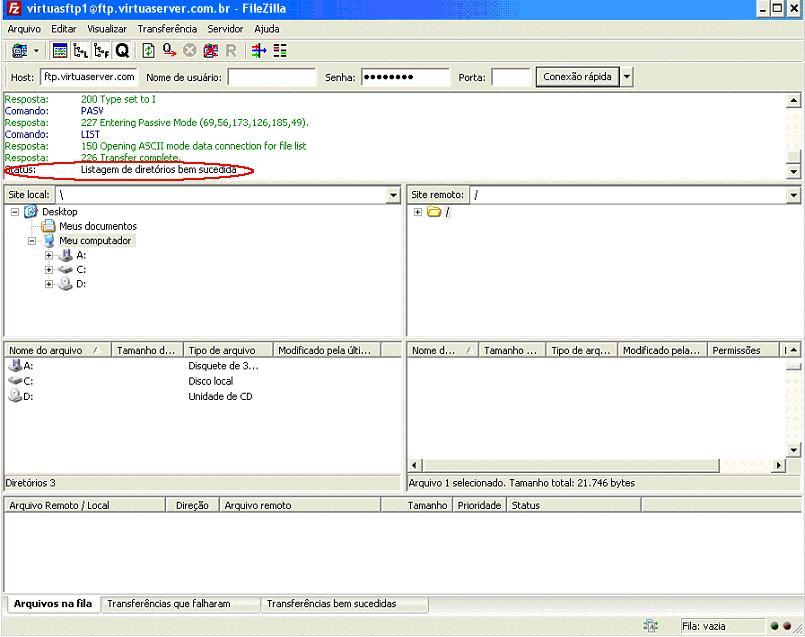Click the Conexão rápida button
The width and height of the screenshot is (805, 637).
click(577, 77)
